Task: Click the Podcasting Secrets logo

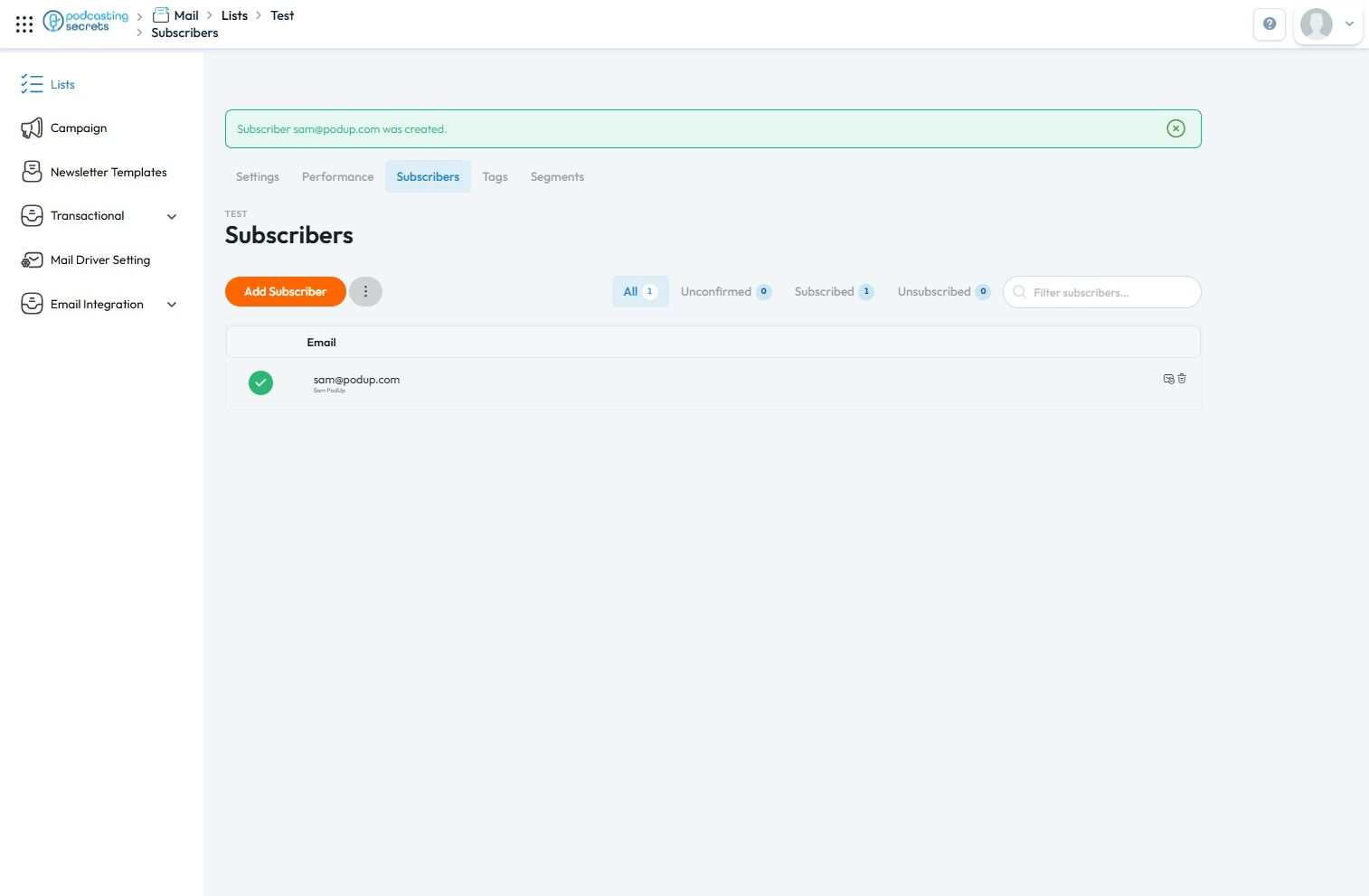Action: pyautogui.click(x=86, y=21)
